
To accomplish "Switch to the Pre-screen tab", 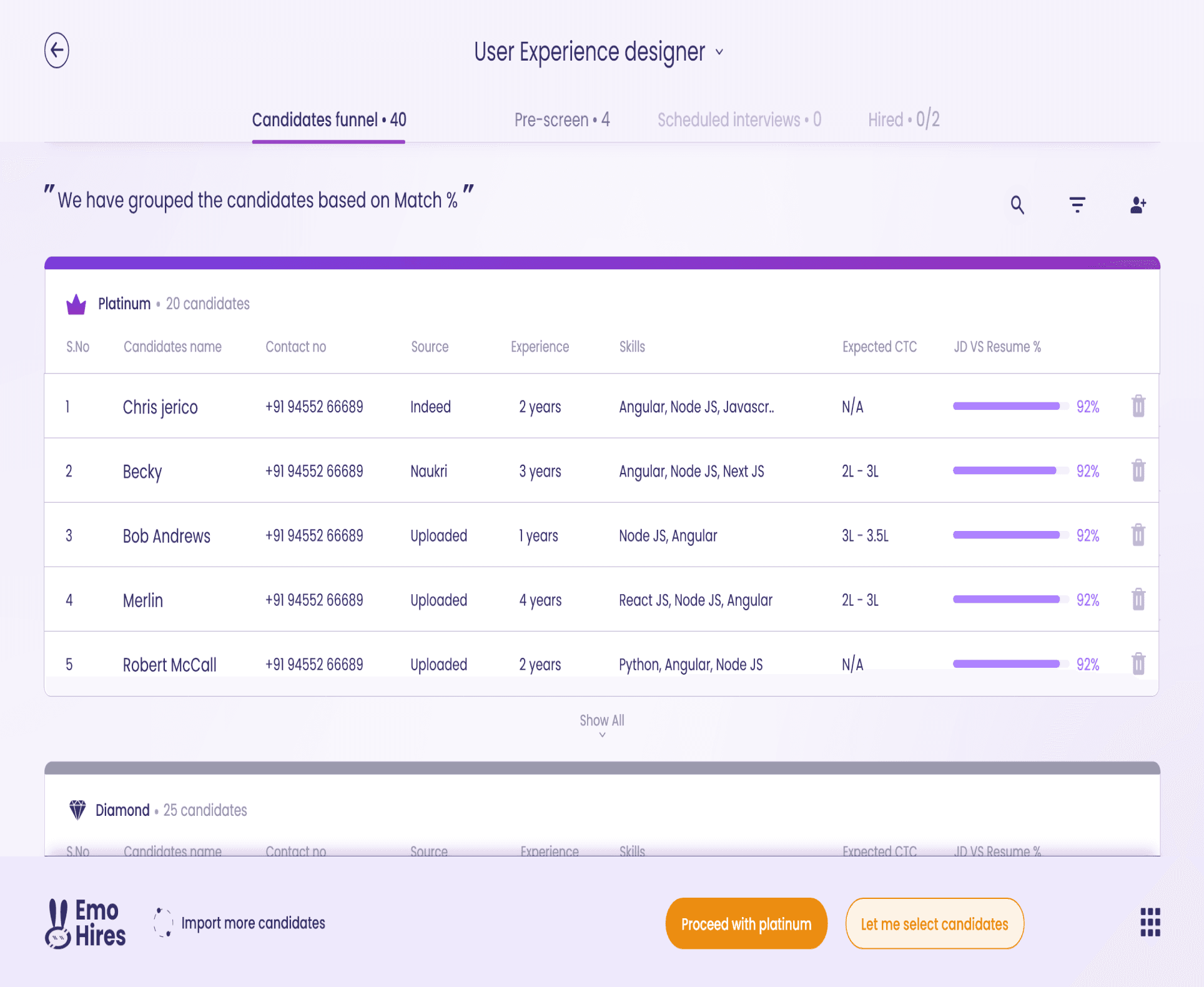I will pos(561,119).
